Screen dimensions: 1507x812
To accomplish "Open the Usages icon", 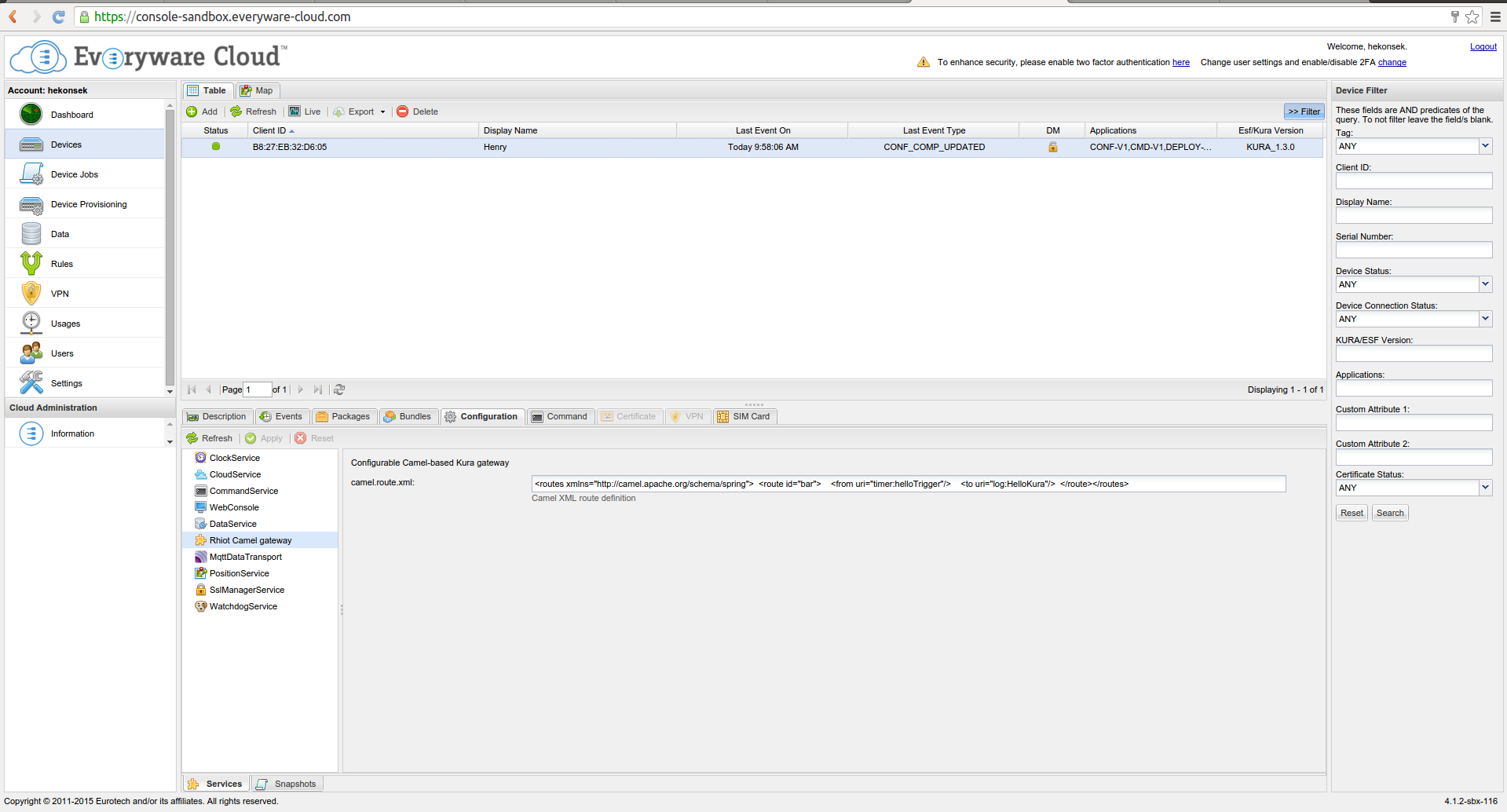I will pos(31,324).
